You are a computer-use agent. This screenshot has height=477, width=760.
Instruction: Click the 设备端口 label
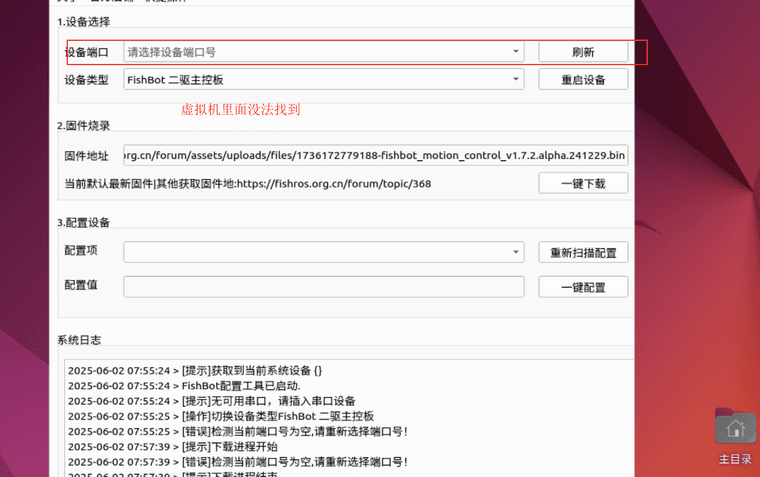87,52
